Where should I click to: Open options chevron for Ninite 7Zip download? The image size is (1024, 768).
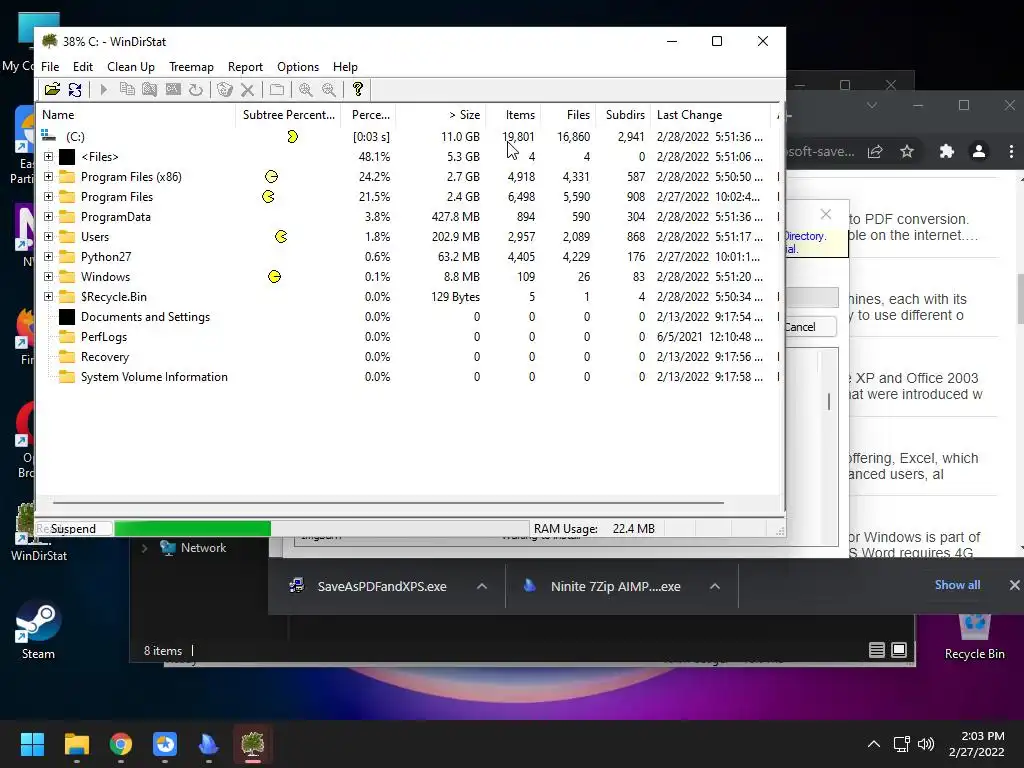coord(715,586)
